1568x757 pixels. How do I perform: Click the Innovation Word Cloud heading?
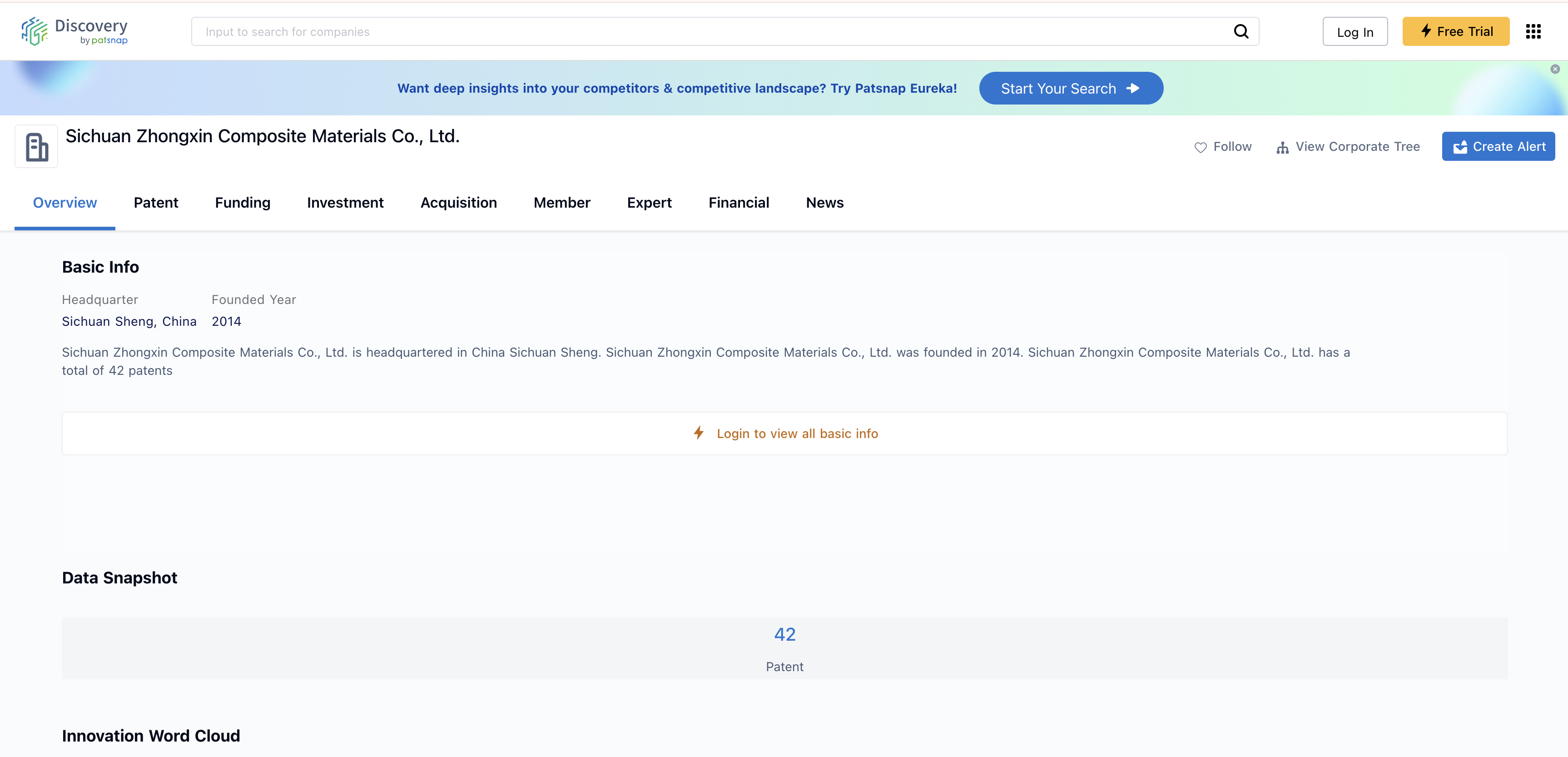tap(151, 736)
